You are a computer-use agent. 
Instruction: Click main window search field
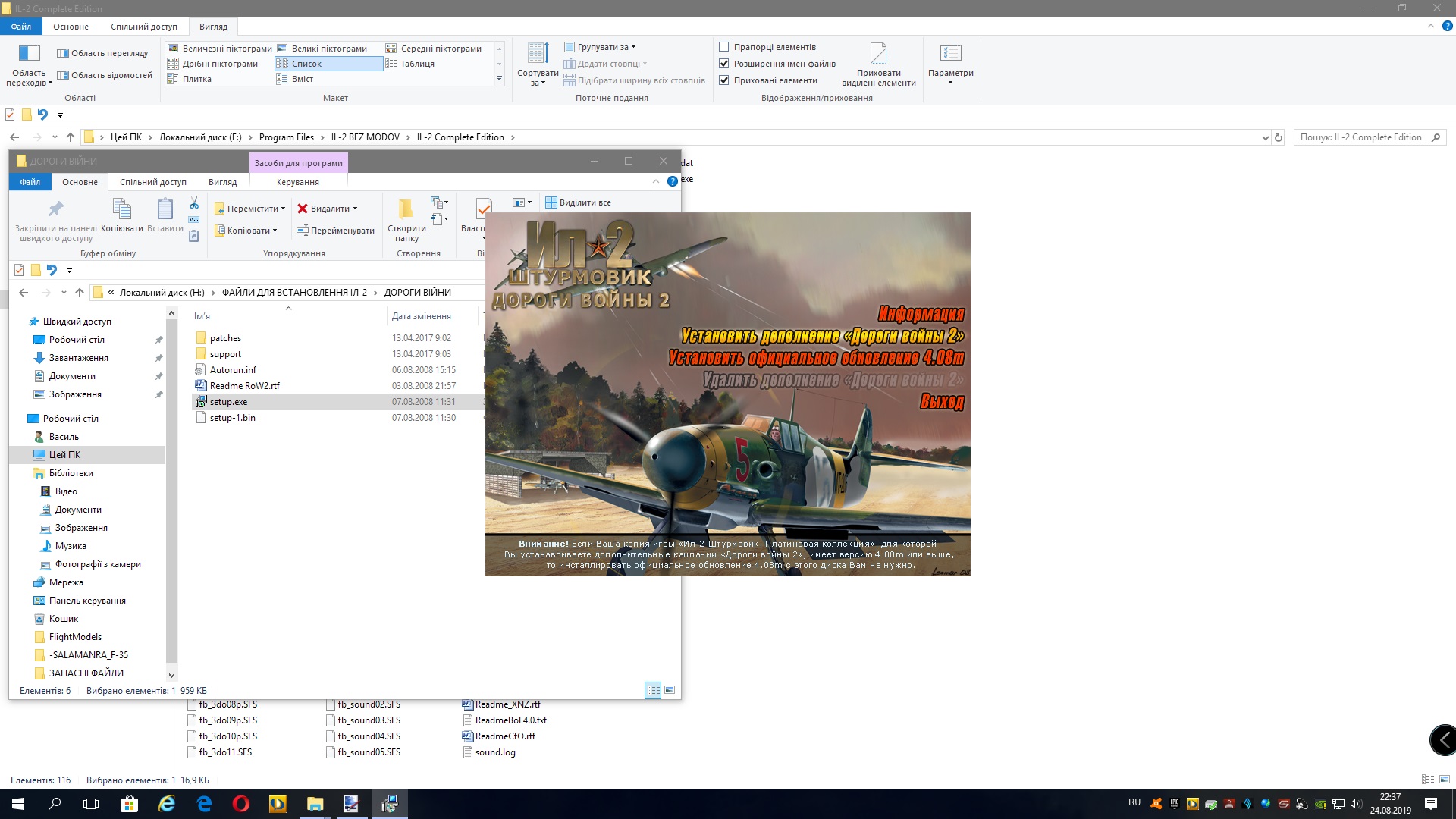(x=1361, y=137)
